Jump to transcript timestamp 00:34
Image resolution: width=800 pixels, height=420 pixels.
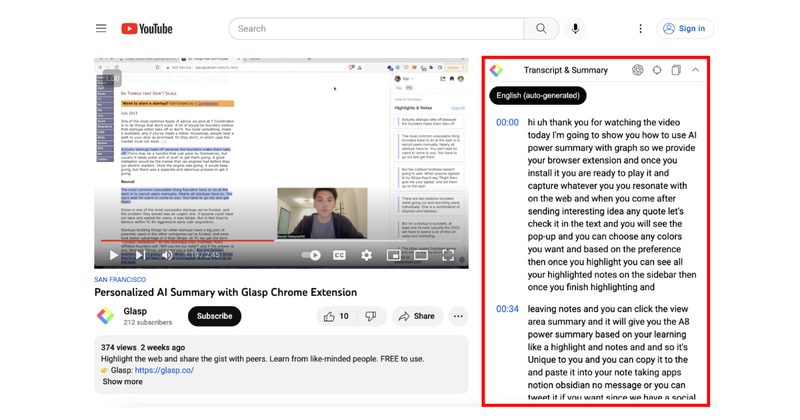[x=507, y=309]
